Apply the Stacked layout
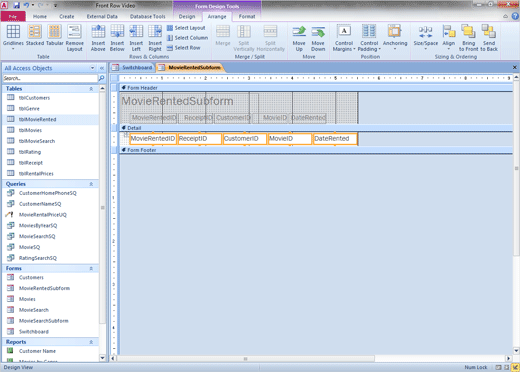This screenshot has height=372, width=520. [x=35, y=35]
